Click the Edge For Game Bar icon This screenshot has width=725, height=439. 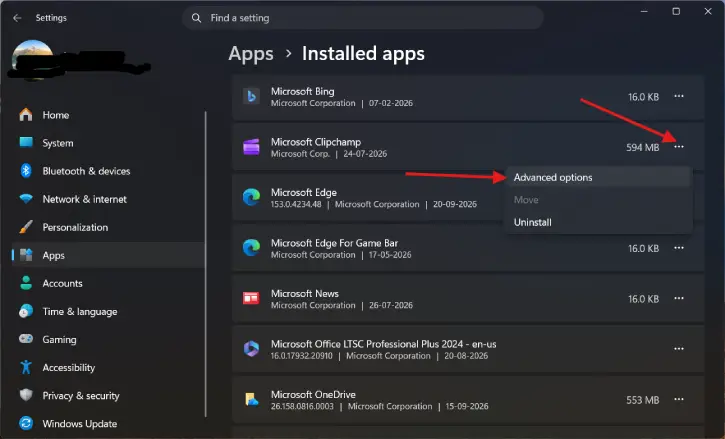coord(252,248)
